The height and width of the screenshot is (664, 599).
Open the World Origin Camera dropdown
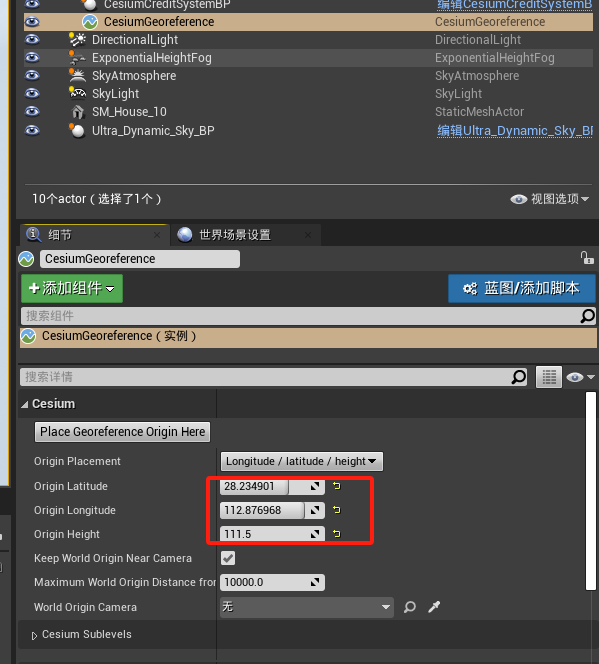pyautogui.click(x=307, y=607)
